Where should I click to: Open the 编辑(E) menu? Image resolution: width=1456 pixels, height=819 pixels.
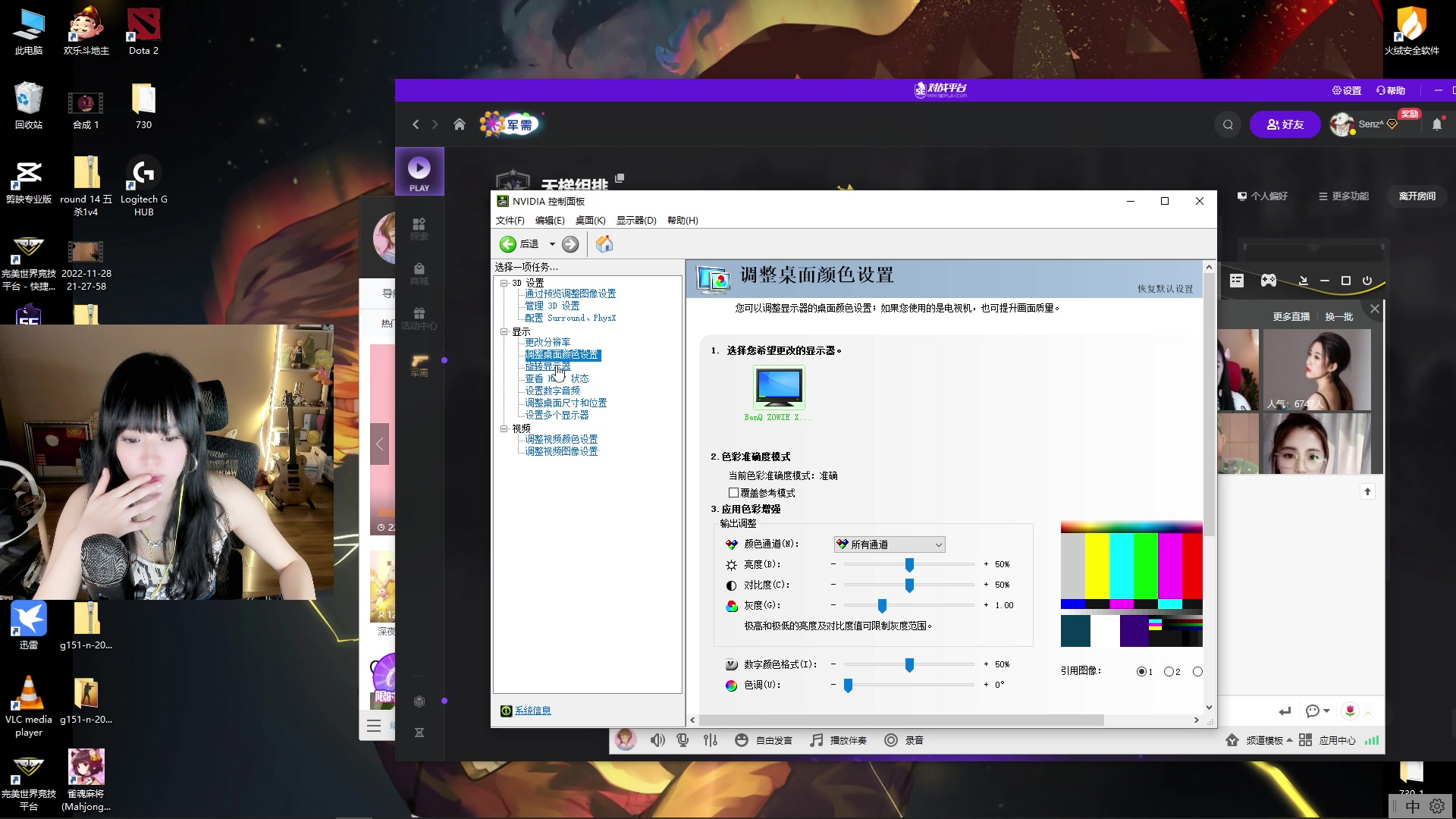pyautogui.click(x=550, y=221)
